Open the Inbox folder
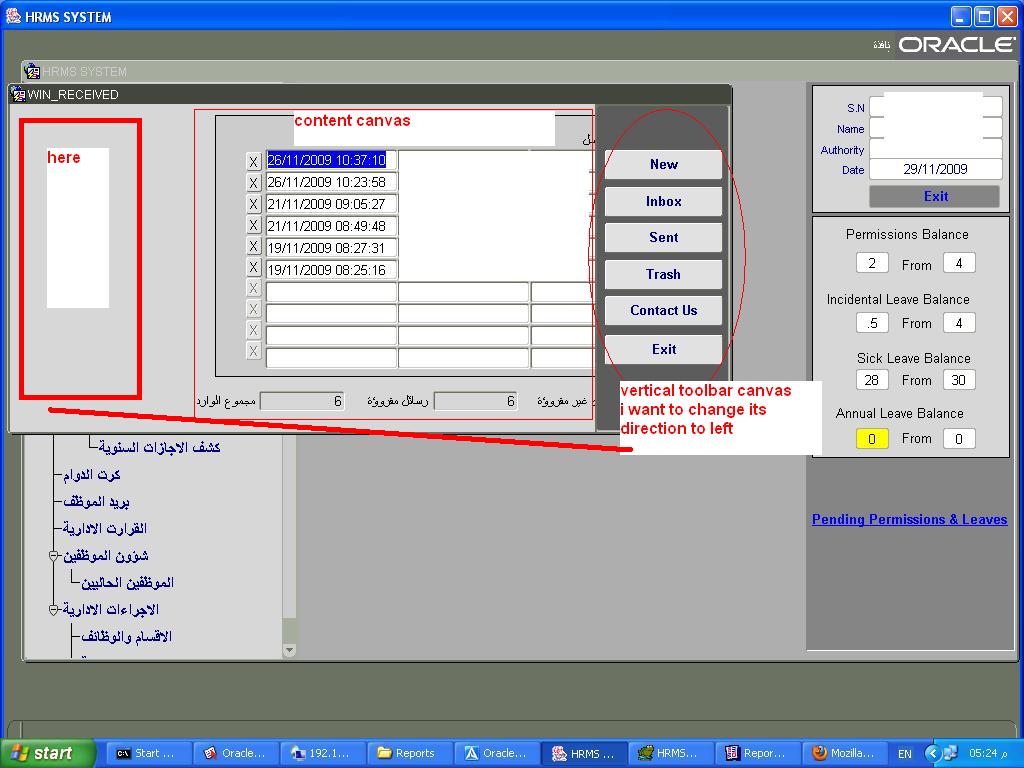 coord(663,201)
